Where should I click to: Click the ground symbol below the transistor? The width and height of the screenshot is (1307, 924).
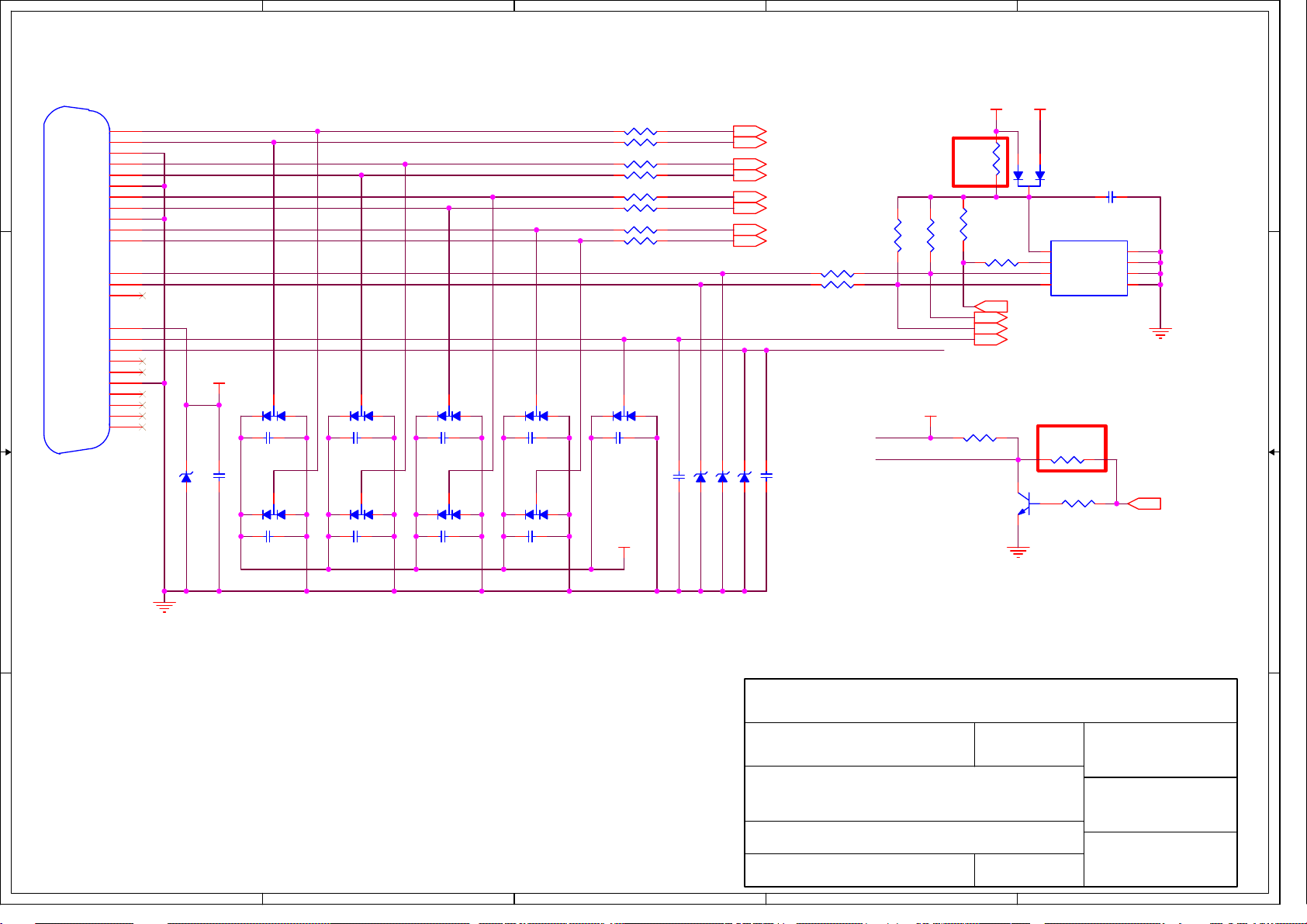click(1018, 552)
